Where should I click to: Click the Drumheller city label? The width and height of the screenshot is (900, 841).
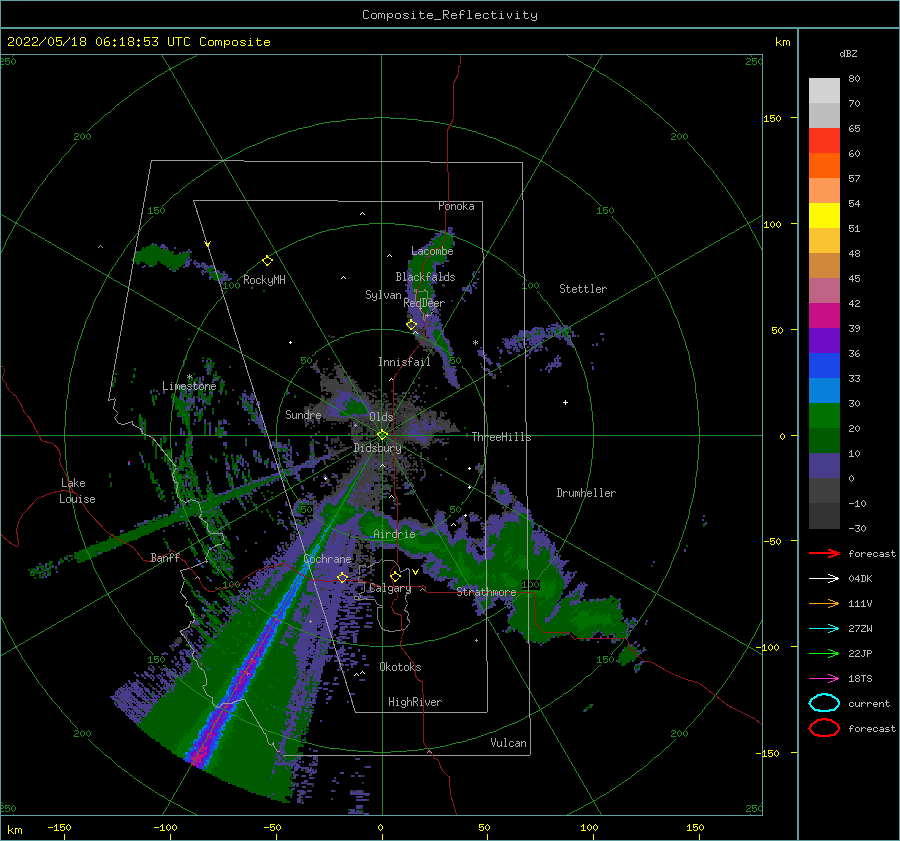pos(586,493)
